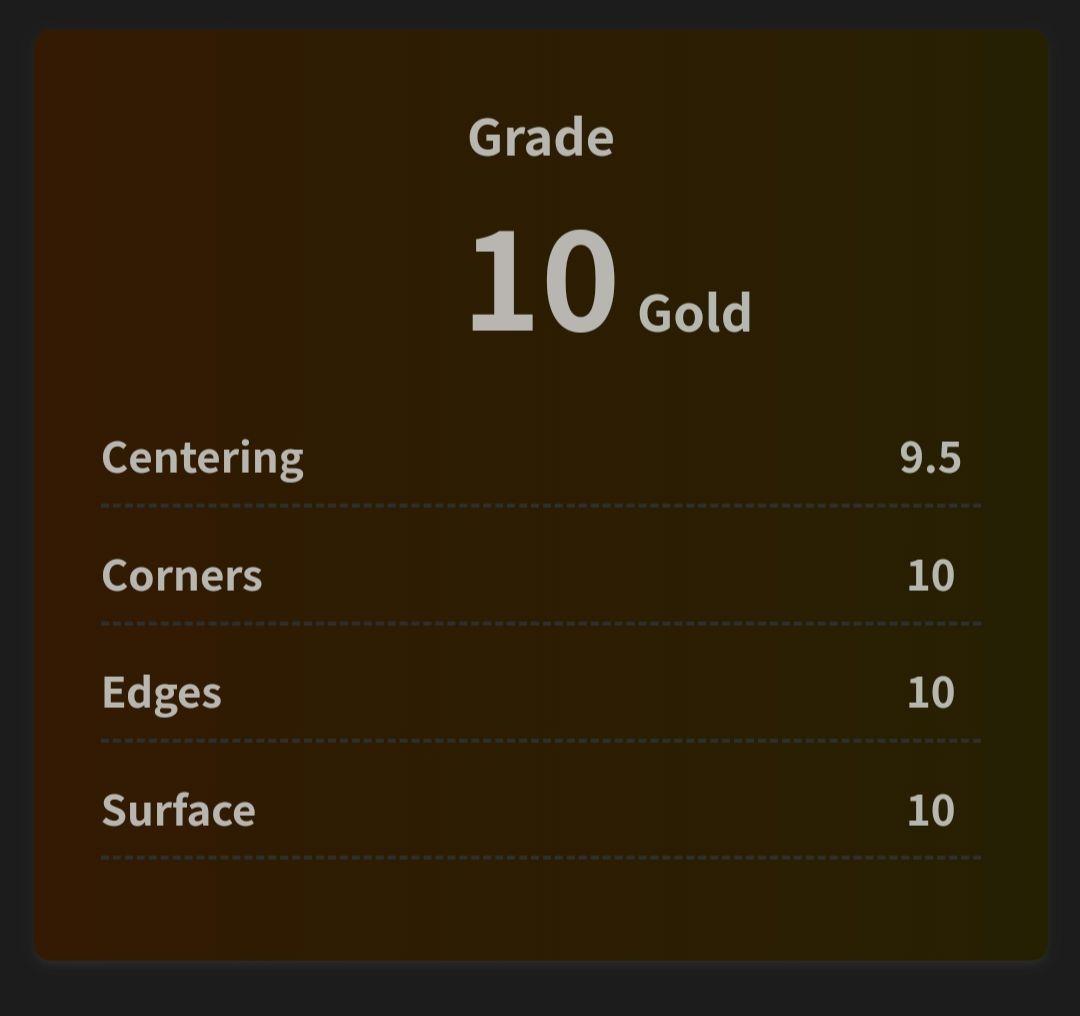Click the Centering score value 9.5
Viewport: 1080px width, 1016px height.
tap(930, 458)
